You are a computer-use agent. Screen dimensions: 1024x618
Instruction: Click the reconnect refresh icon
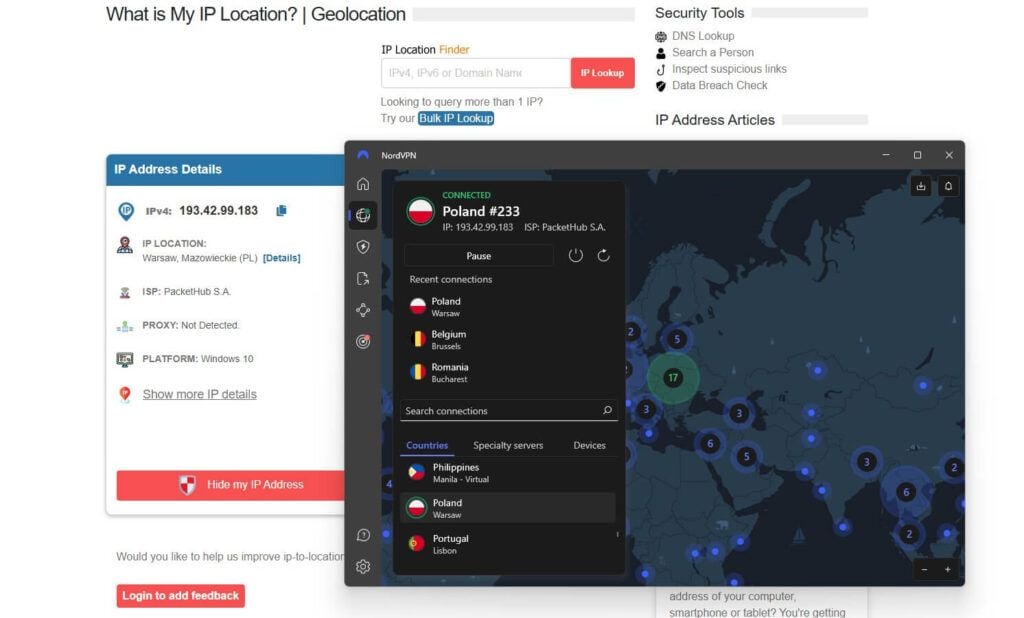tap(603, 255)
